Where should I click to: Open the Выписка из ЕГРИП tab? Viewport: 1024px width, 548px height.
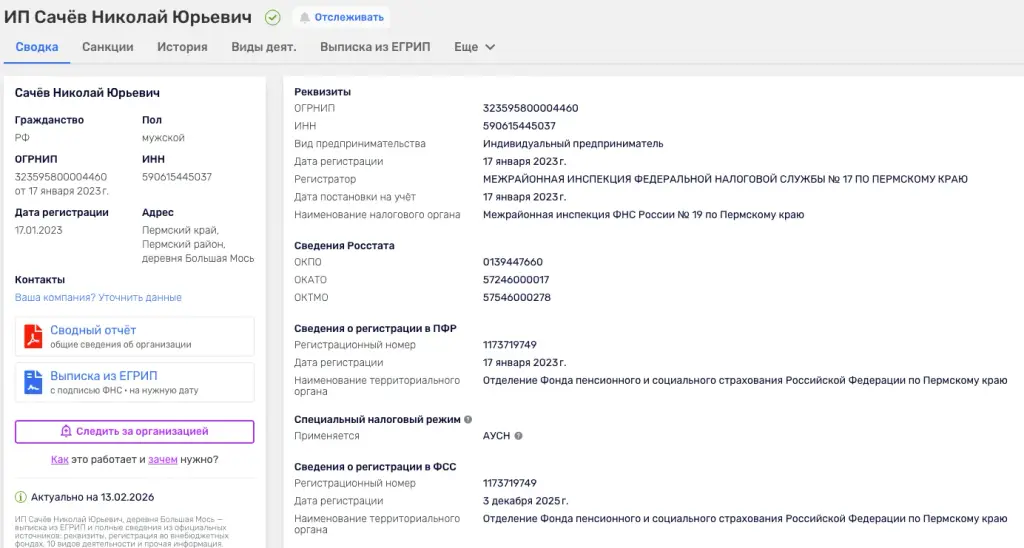coord(375,47)
